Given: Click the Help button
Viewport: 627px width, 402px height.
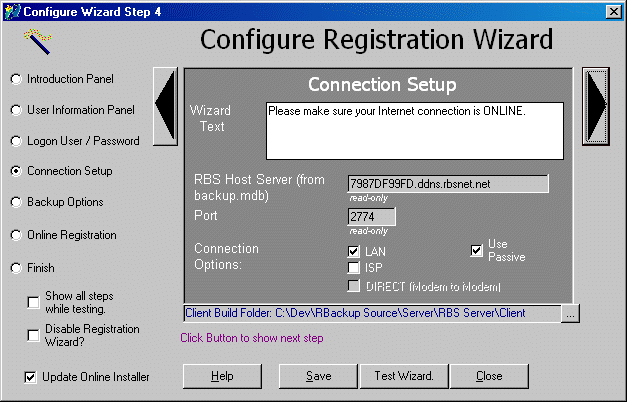Looking at the screenshot, I should 222,376.
